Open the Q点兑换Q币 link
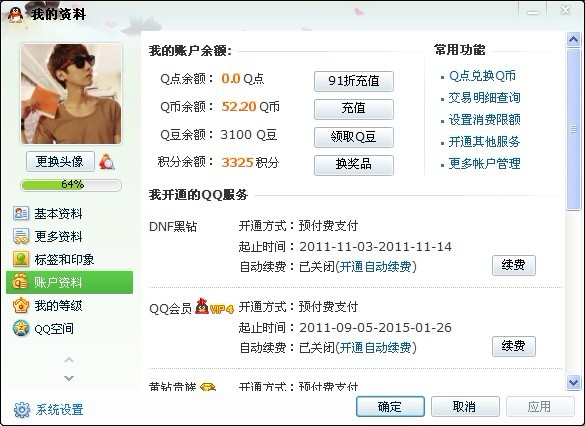Image resolution: width=585 pixels, height=426 pixels. point(482,76)
